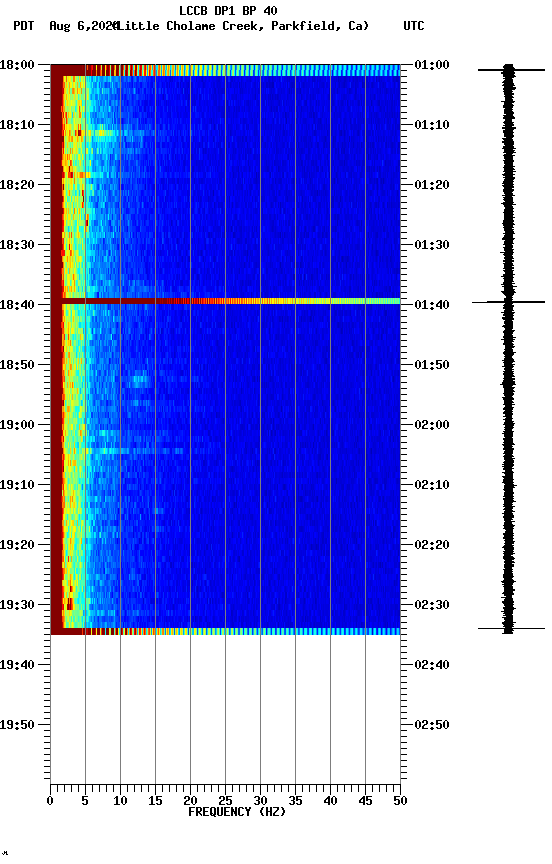The image size is (552, 864).
Task: Click the location text 'Little Cholame Creek, Parkfield, Ca'
Action: click(242, 26)
